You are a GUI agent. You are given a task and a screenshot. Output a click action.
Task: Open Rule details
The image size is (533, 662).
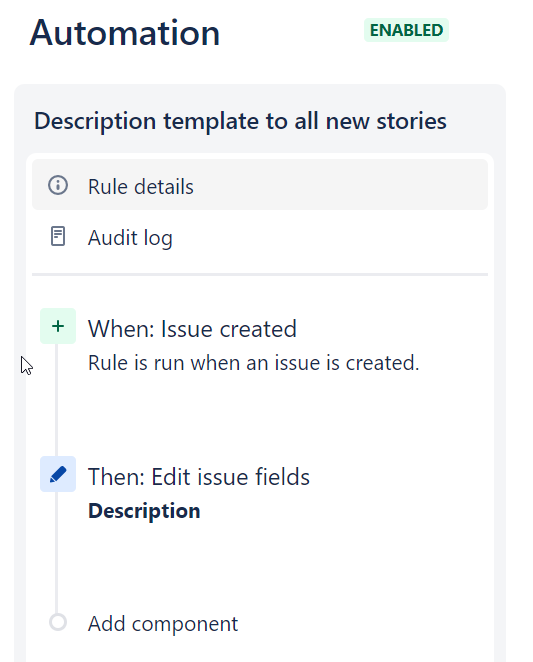pyautogui.click(x=260, y=185)
